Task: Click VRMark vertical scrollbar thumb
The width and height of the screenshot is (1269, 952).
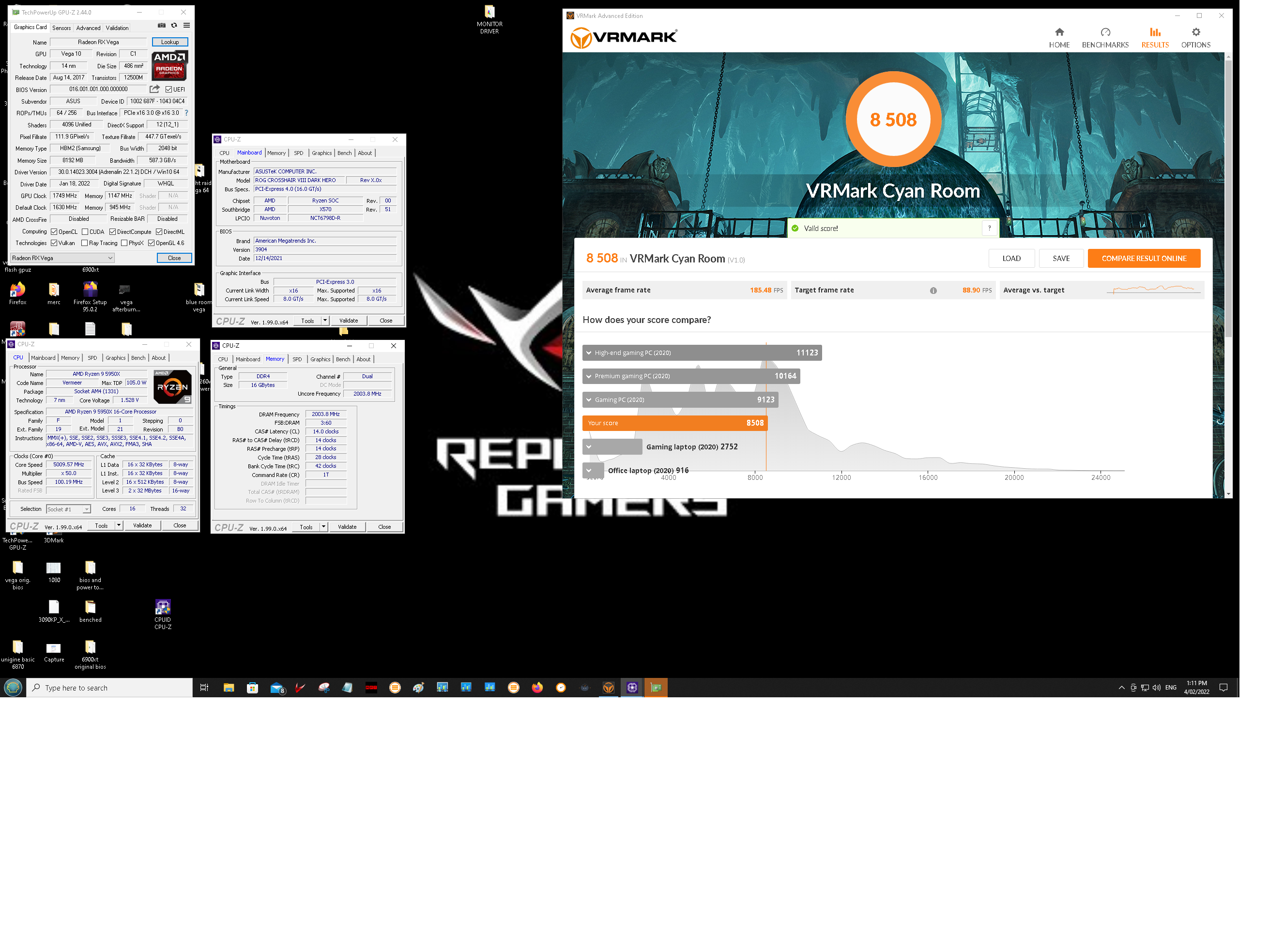Action: click(1228, 198)
